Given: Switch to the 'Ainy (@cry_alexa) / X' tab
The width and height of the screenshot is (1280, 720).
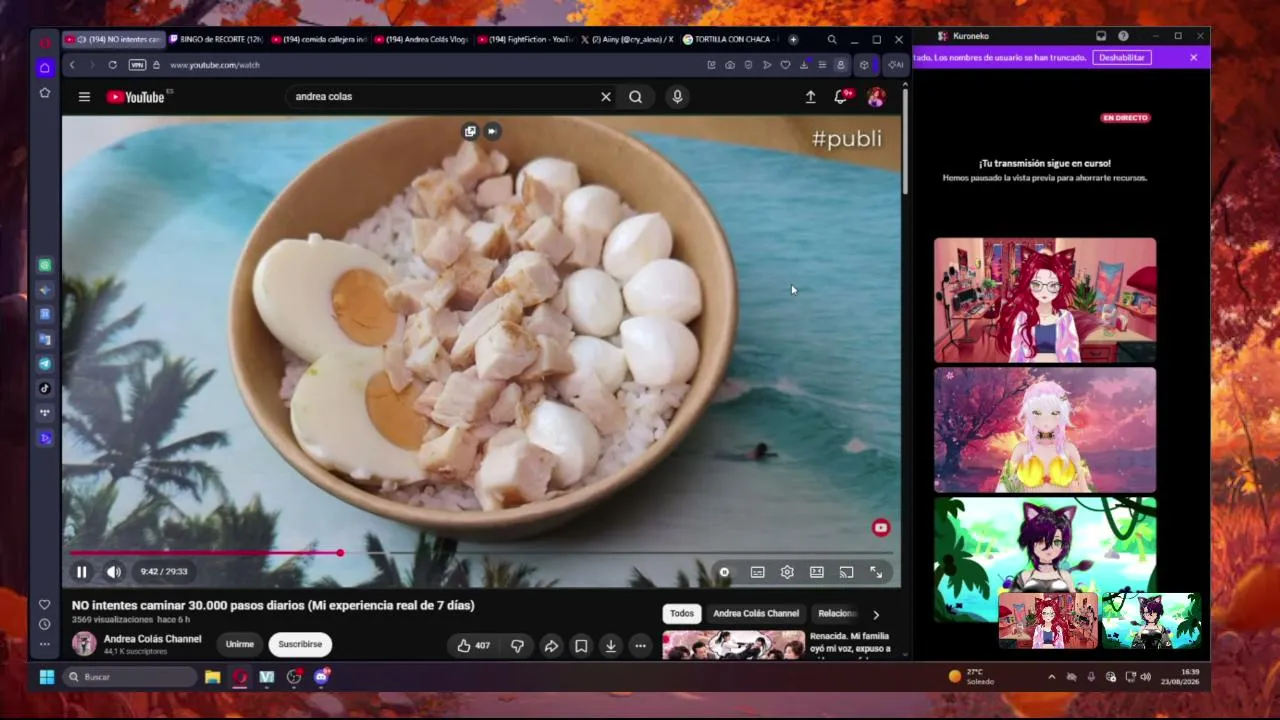Looking at the screenshot, I should coord(627,40).
